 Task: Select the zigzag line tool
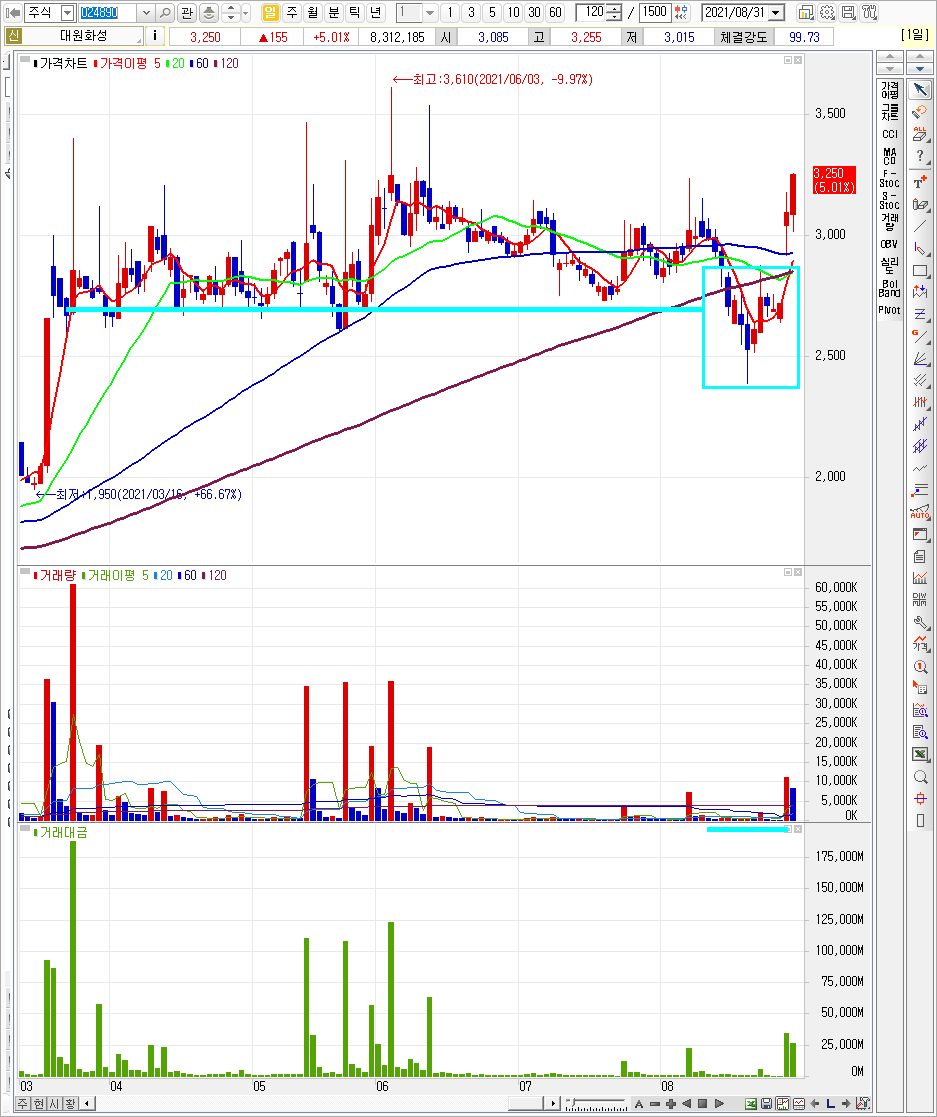point(920,468)
